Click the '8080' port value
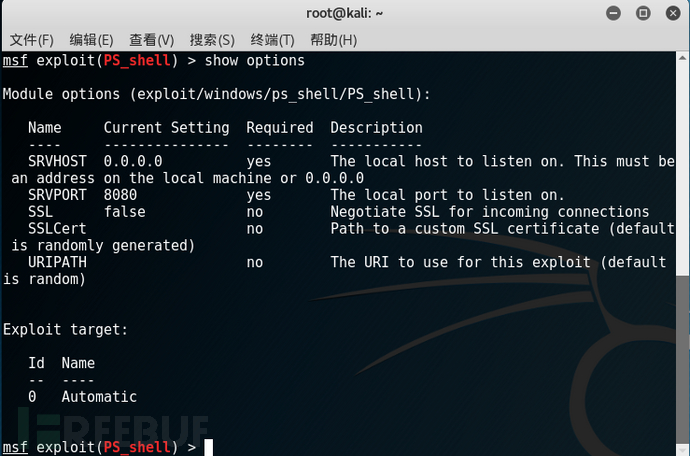Viewport: 690px width, 456px height. point(120,195)
